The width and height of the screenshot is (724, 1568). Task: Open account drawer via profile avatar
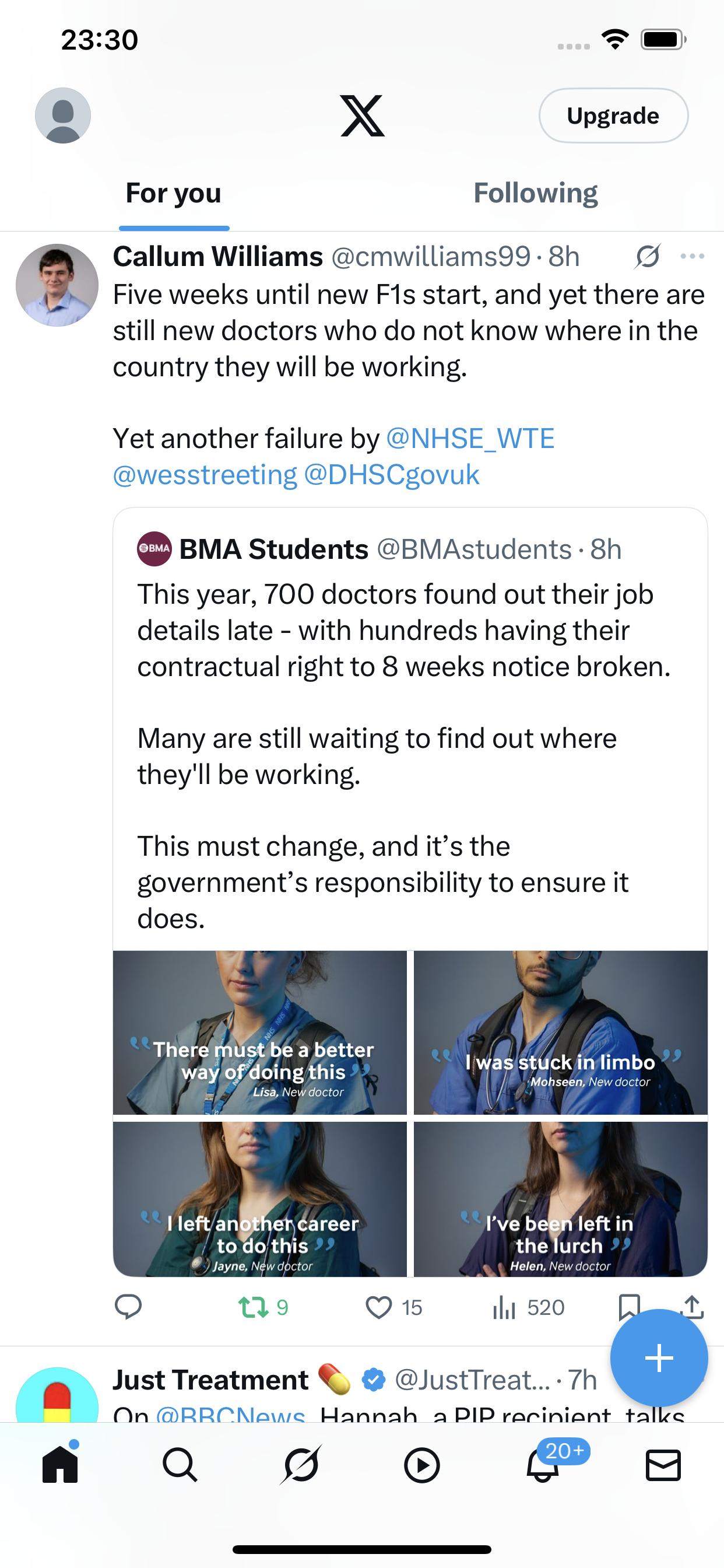(63, 116)
